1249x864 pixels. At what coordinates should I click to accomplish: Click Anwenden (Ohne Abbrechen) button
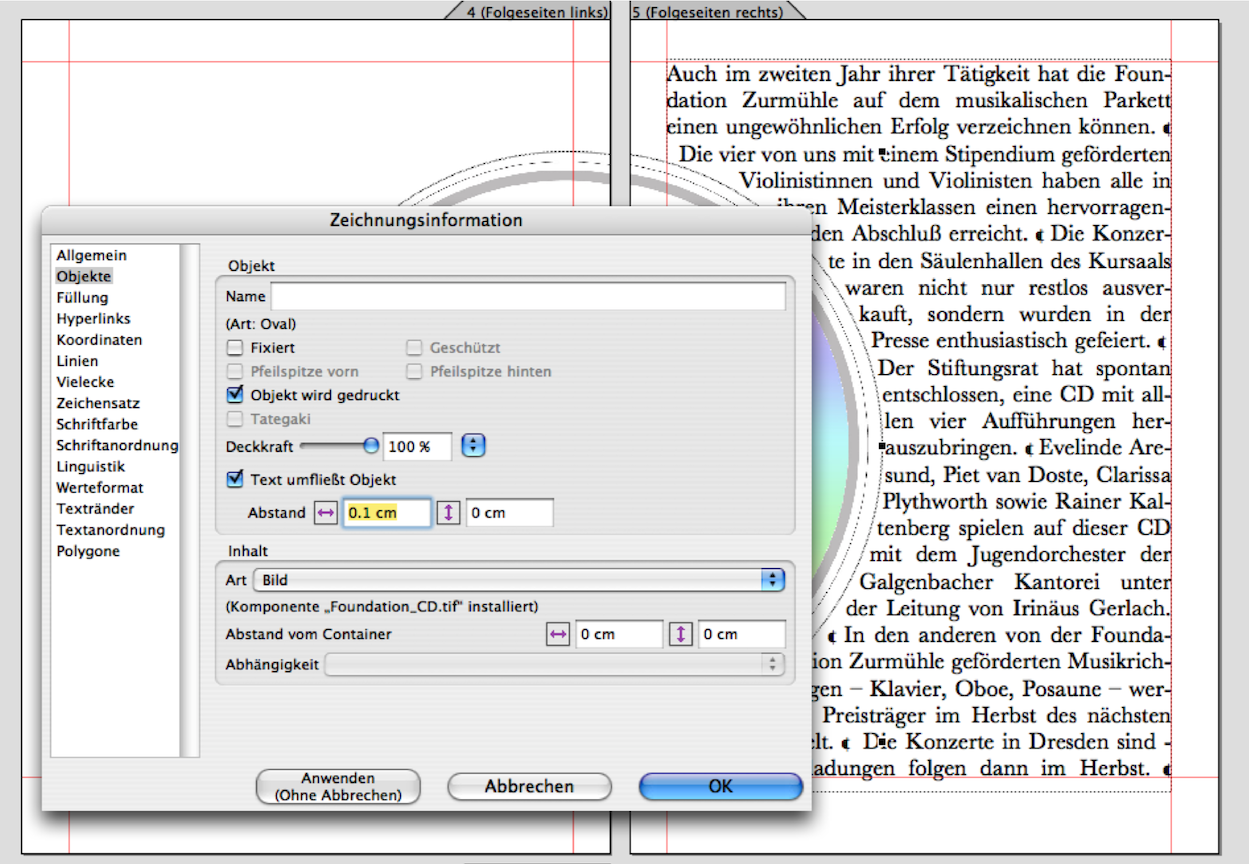click(338, 787)
